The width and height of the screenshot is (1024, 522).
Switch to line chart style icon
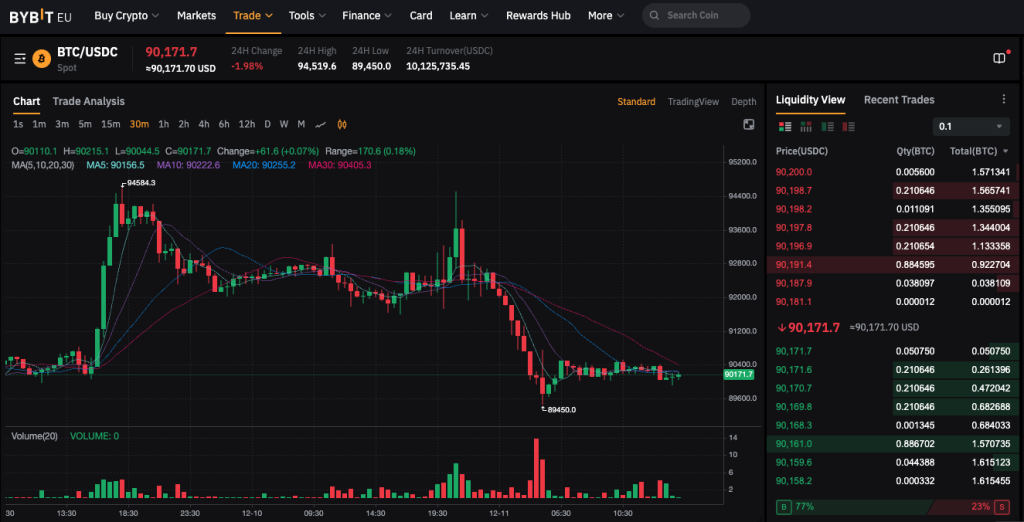321,125
